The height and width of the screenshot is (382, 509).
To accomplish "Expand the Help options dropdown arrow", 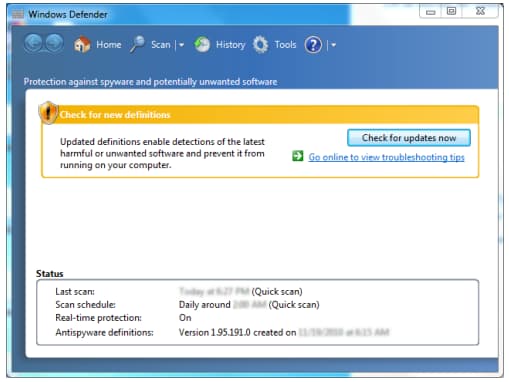I will click(x=334, y=45).
